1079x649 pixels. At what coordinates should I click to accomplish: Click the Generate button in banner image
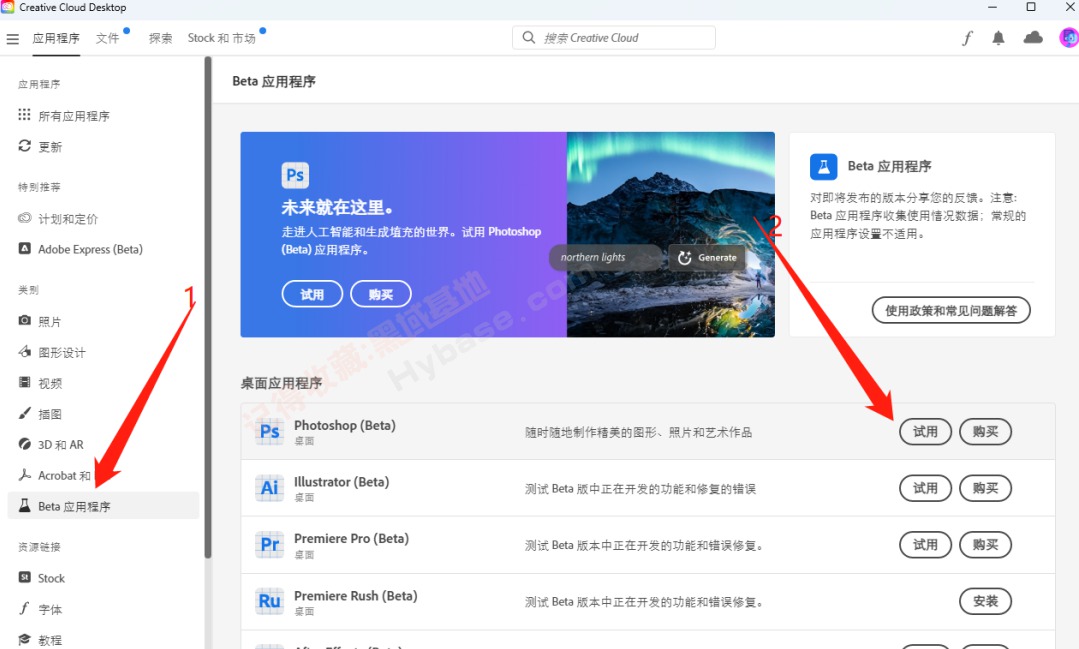pos(707,257)
